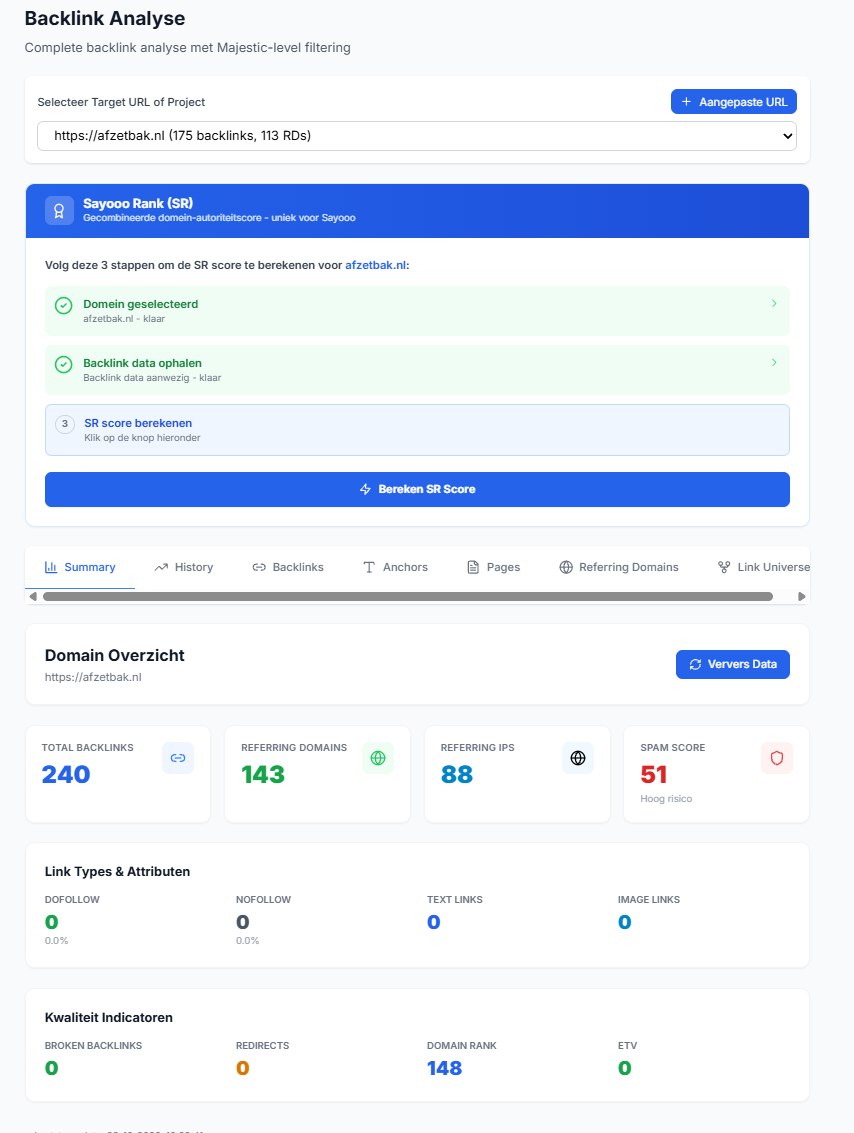
Task: Click the Kwaliteit Indicatoren heading
Action: pyautogui.click(x=108, y=1017)
